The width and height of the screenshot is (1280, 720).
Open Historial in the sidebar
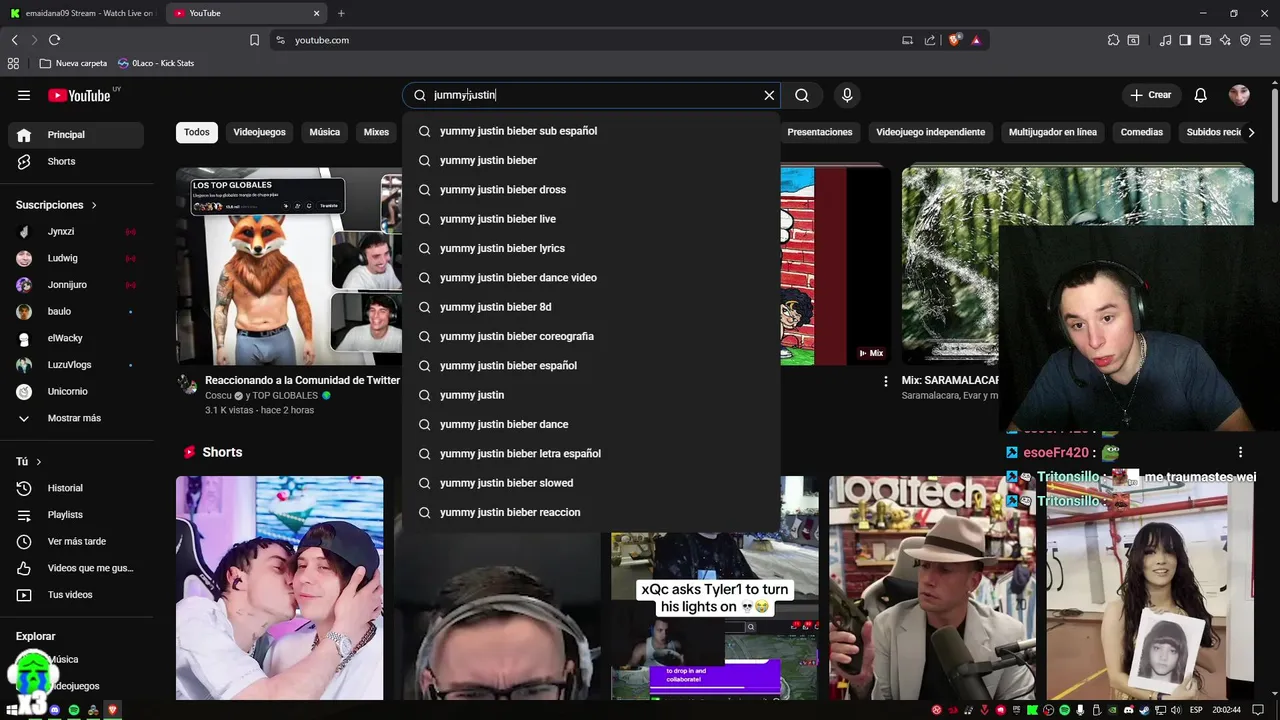point(76,488)
